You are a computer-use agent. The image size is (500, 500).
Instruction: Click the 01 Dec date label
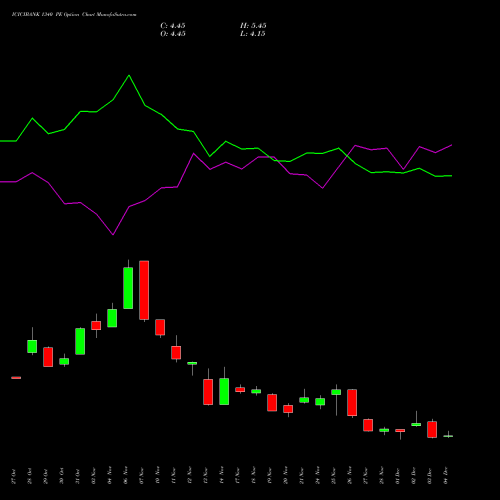(x=398, y=476)
